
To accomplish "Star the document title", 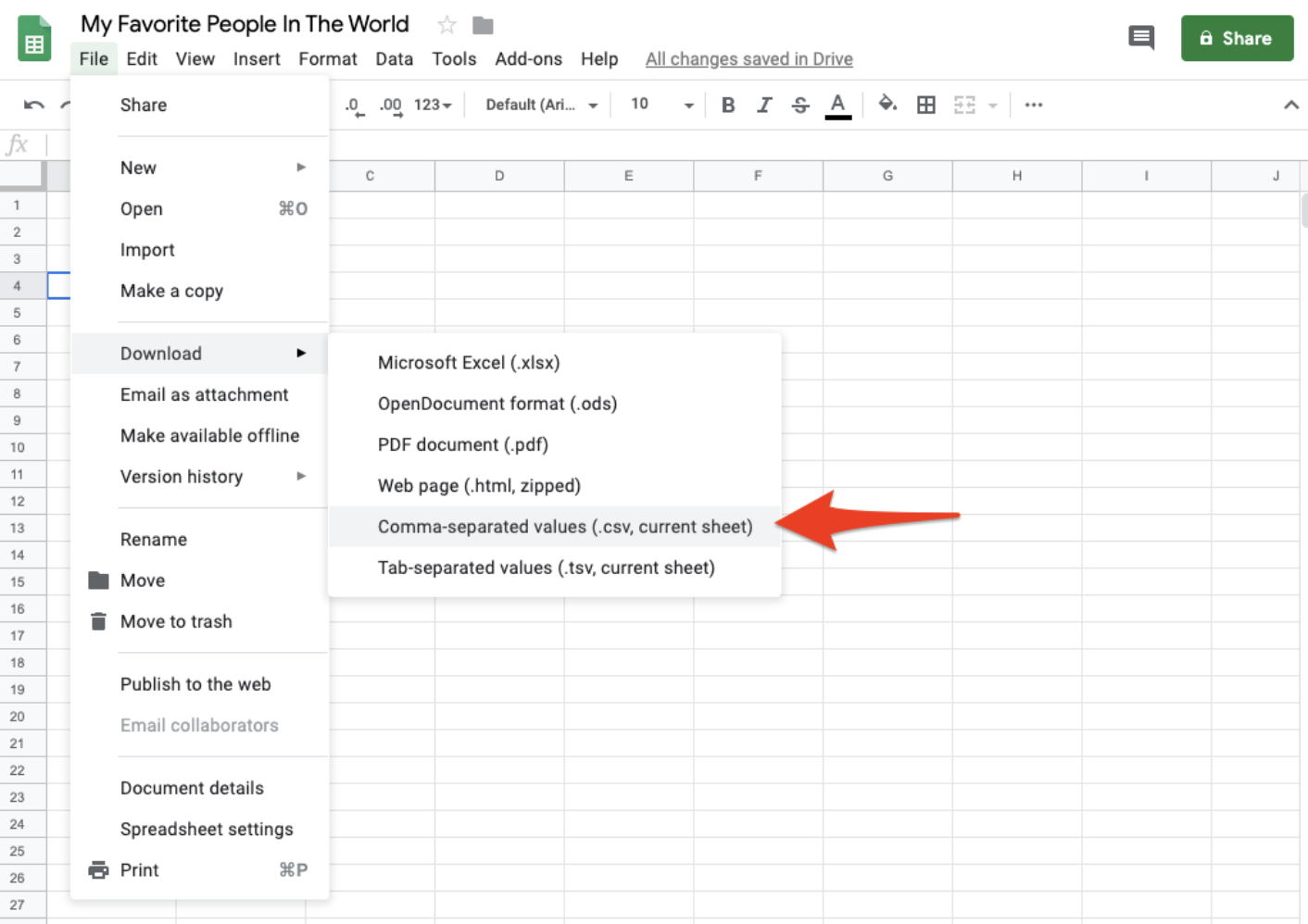I will (446, 25).
